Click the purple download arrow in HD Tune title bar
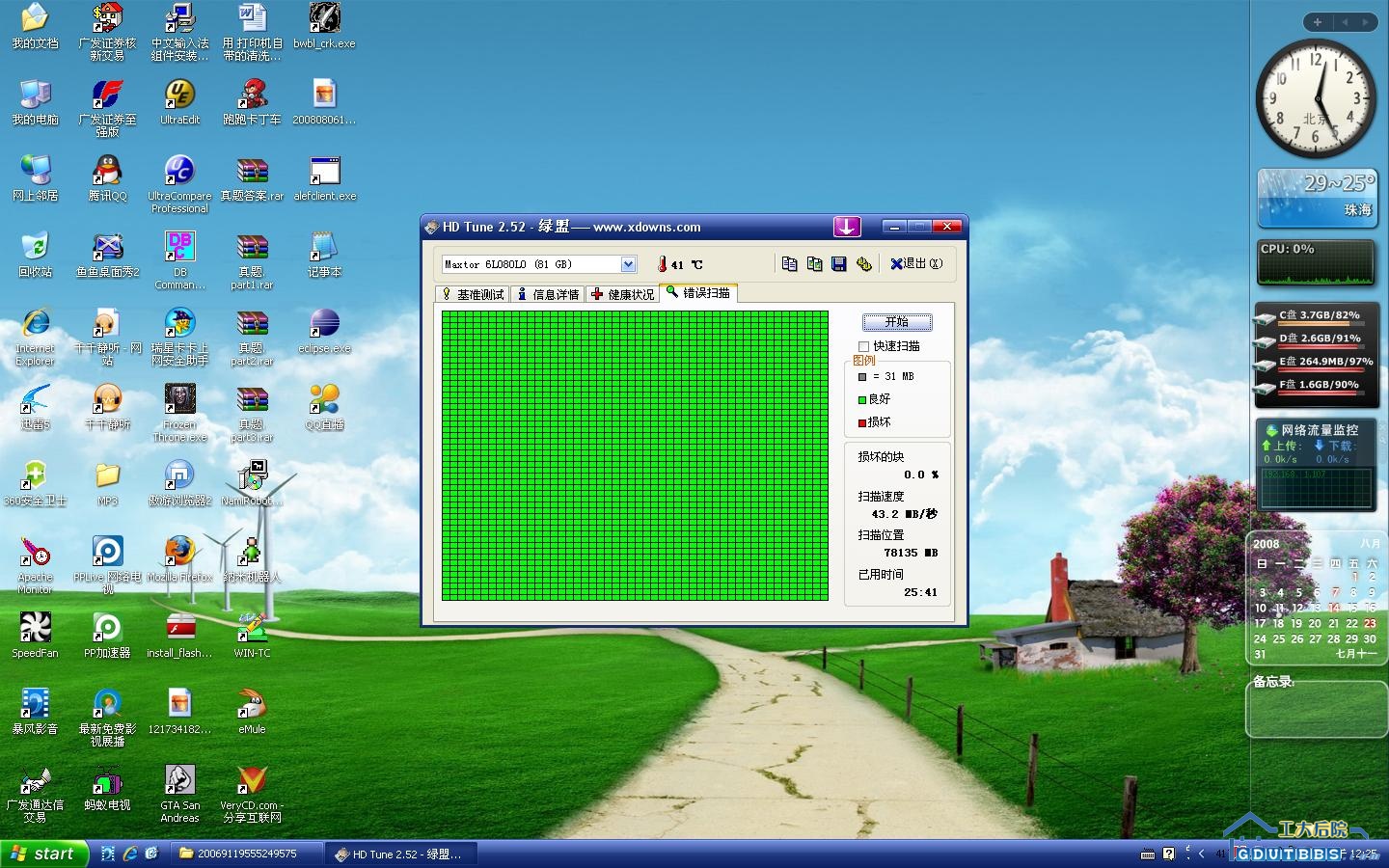The width and height of the screenshot is (1389, 868). pos(847,227)
